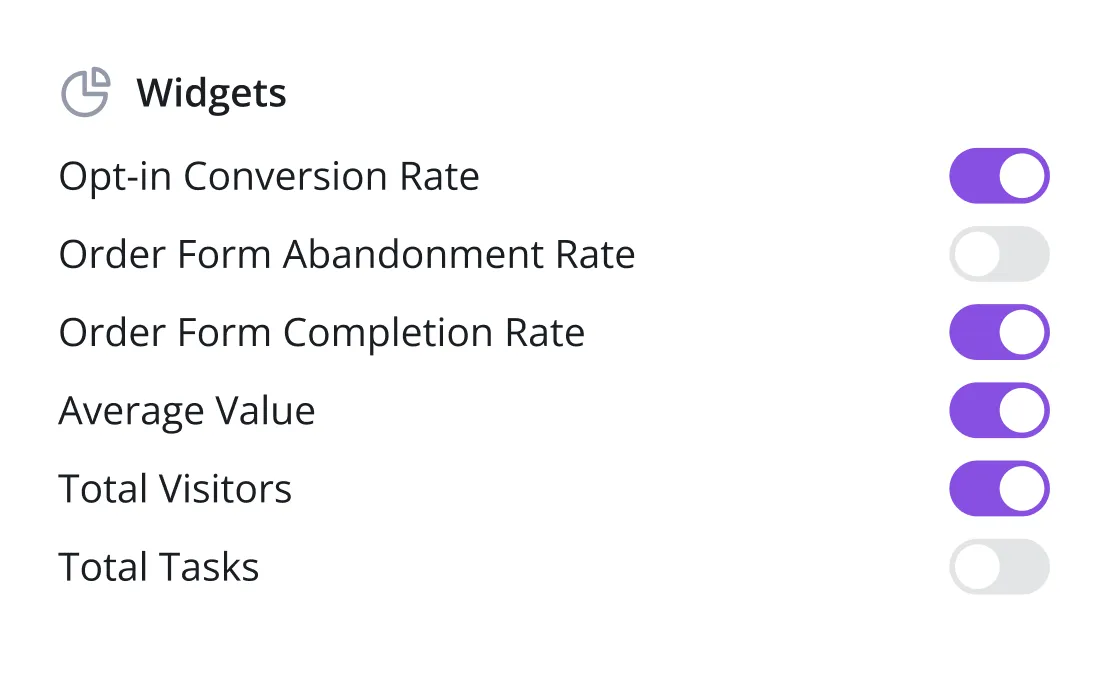Click the Widgets section heading
Image resolution: width=1105 pixels, height=681 pixels.
pos(211,93)
